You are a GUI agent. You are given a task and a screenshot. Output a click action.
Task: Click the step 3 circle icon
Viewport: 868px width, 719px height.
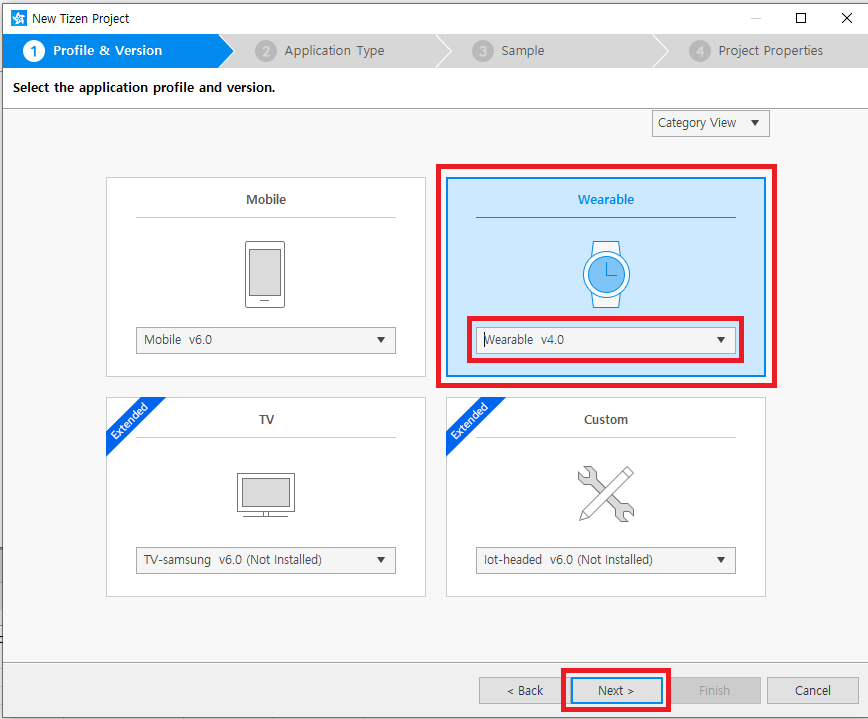point(483,51)
